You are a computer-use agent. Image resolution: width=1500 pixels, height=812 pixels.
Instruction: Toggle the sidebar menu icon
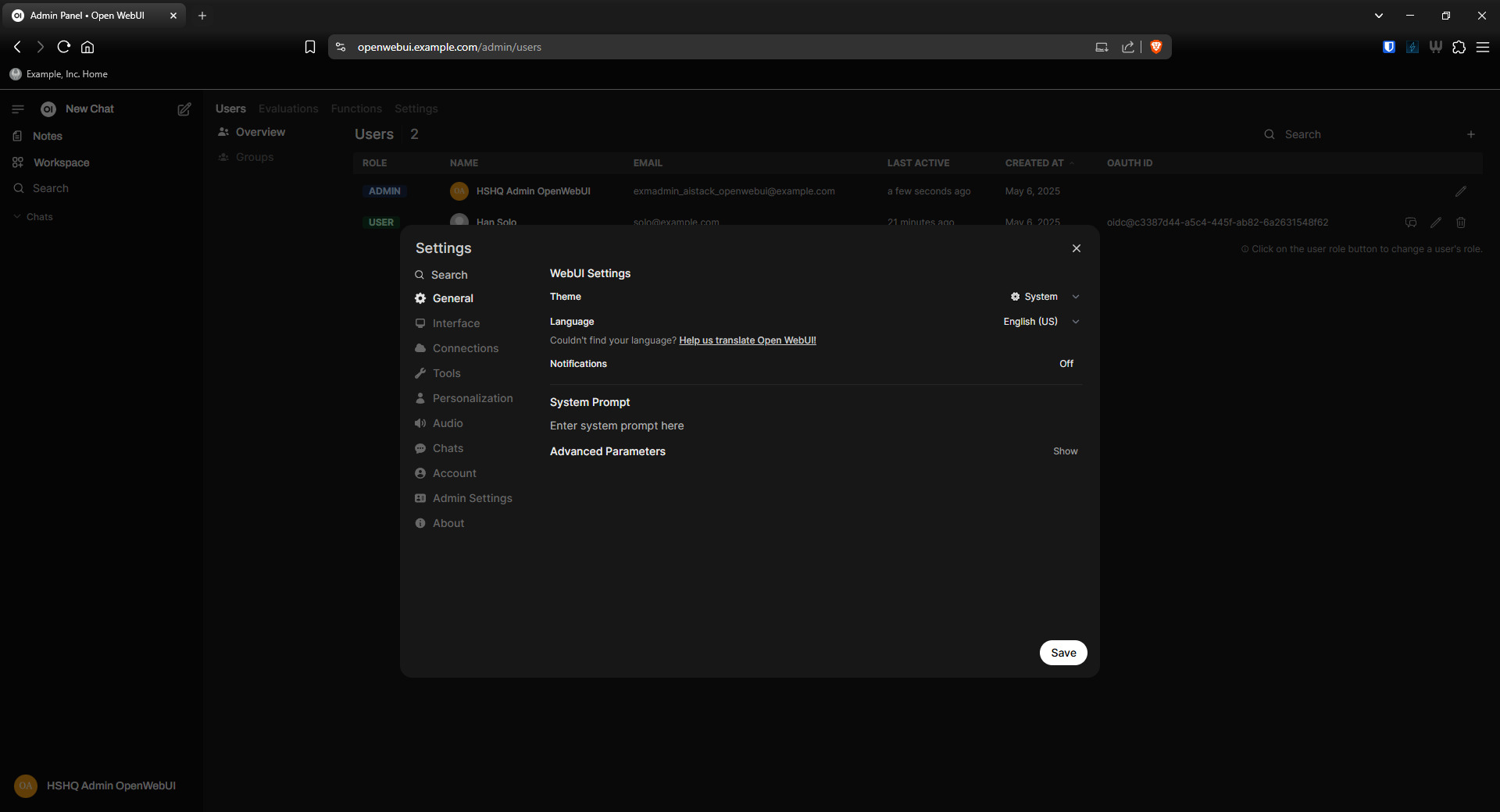(18, 109)
